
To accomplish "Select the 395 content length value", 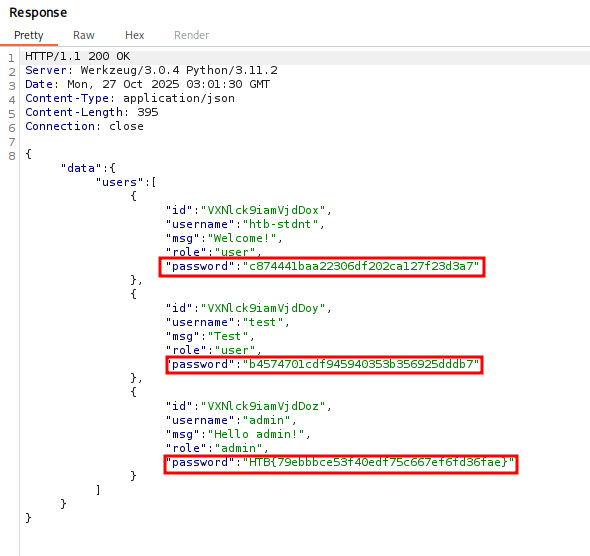I will click(x=148, y=112).
